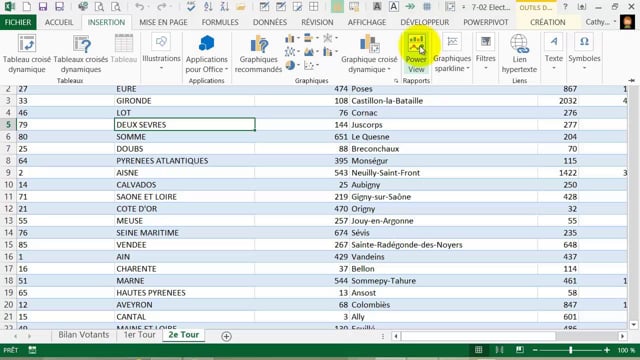Add a new sheet
The image size is (640, 360).
pos(227,336)
